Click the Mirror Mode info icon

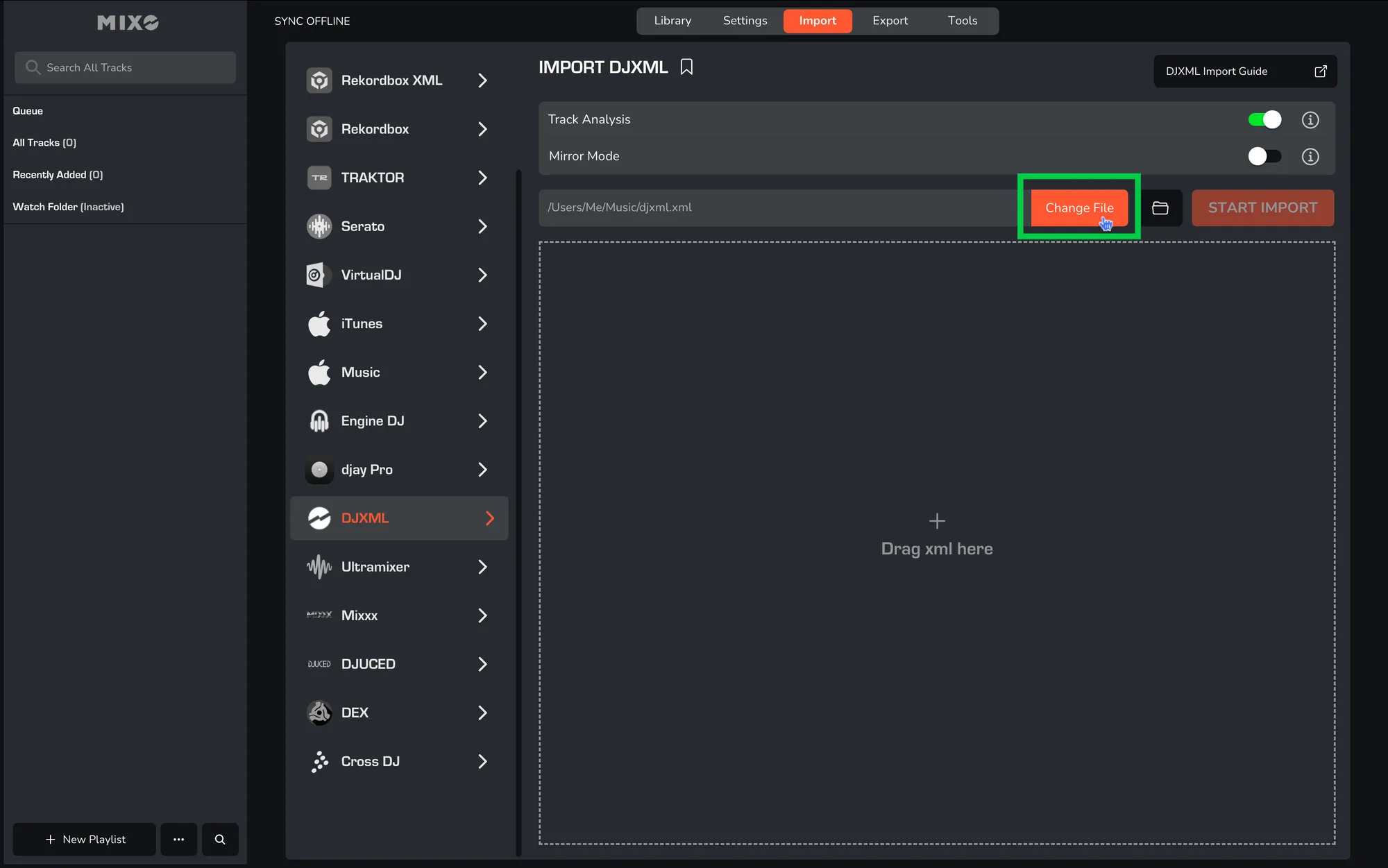(x=1310, y=157)
